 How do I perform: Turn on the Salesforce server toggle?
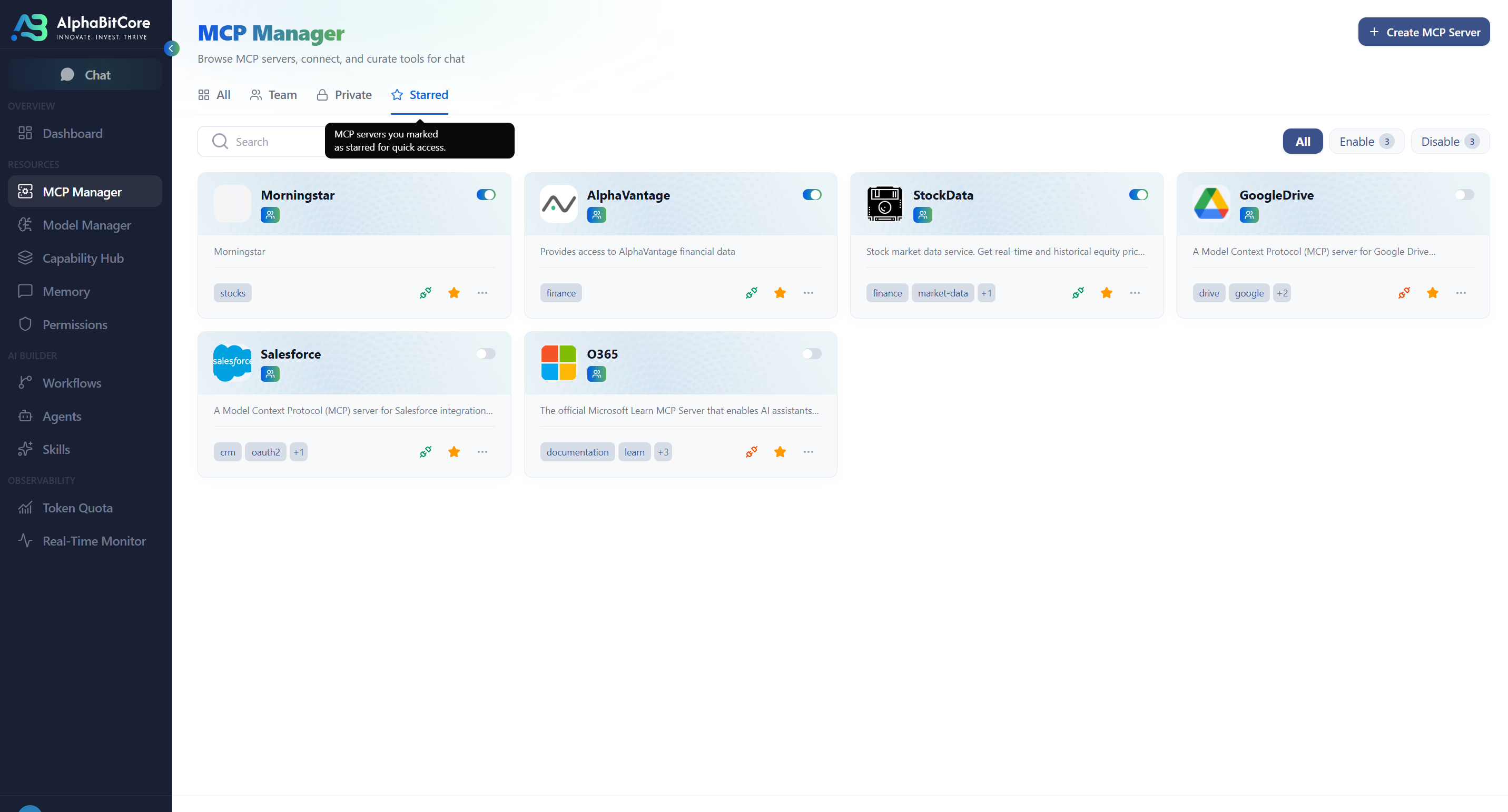tap(485, 353)
